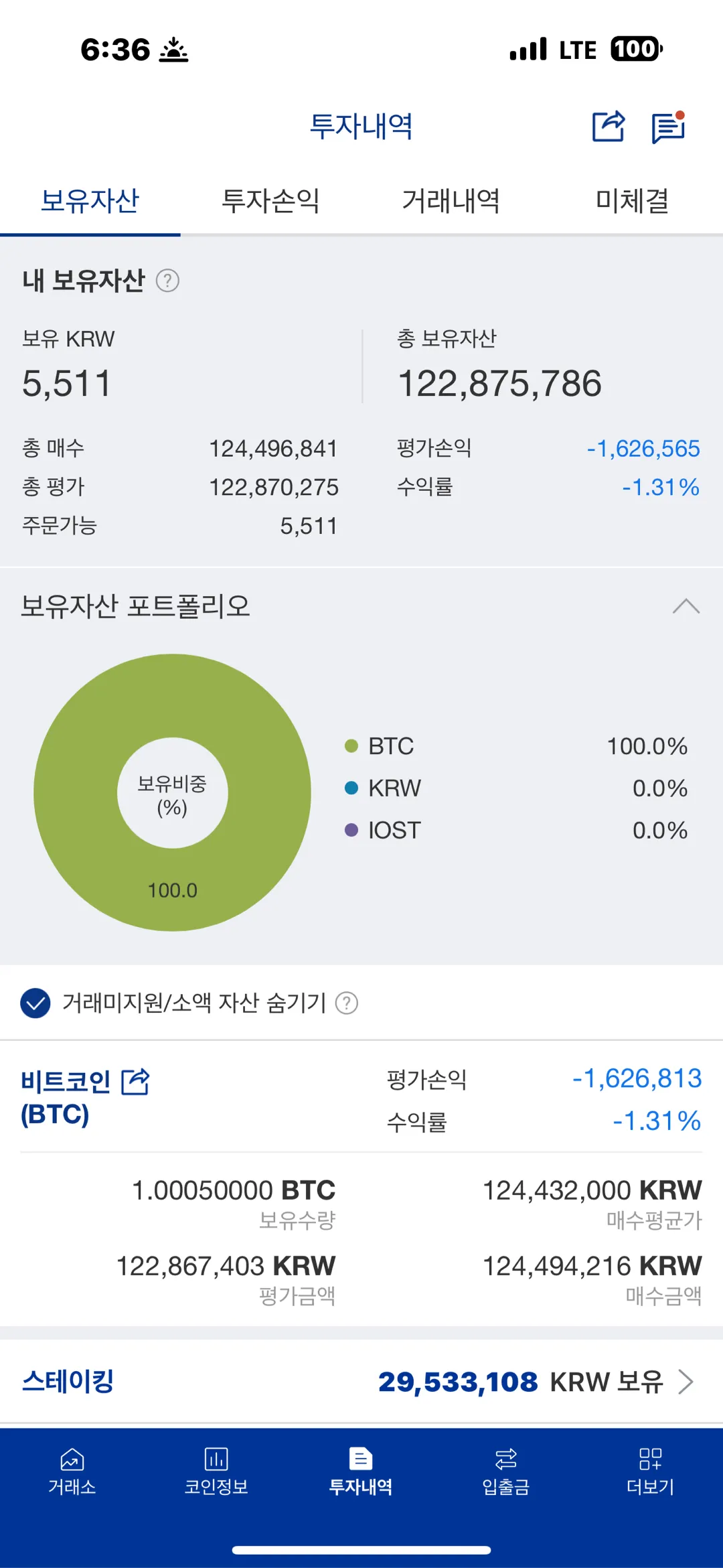Screen dimensions: 723x1568
Task: Open the Bitcoin external link icon
Action: pos(135,1081)
